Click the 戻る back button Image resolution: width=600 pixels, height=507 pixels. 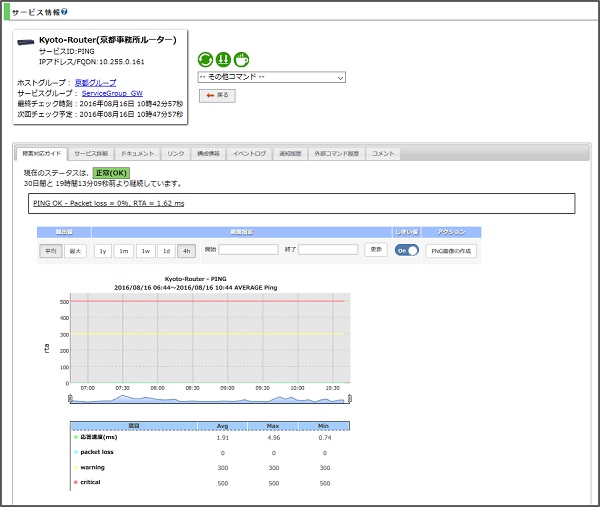(x=217, y=95)
